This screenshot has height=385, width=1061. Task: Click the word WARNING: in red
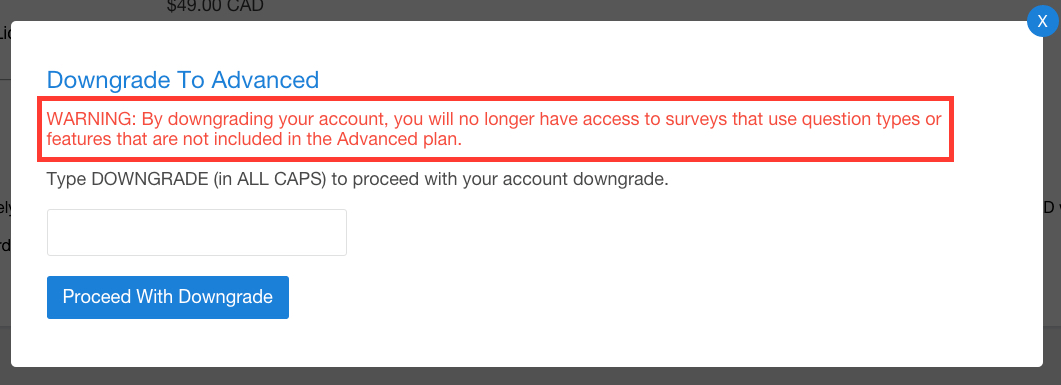[x=91, y=120]
